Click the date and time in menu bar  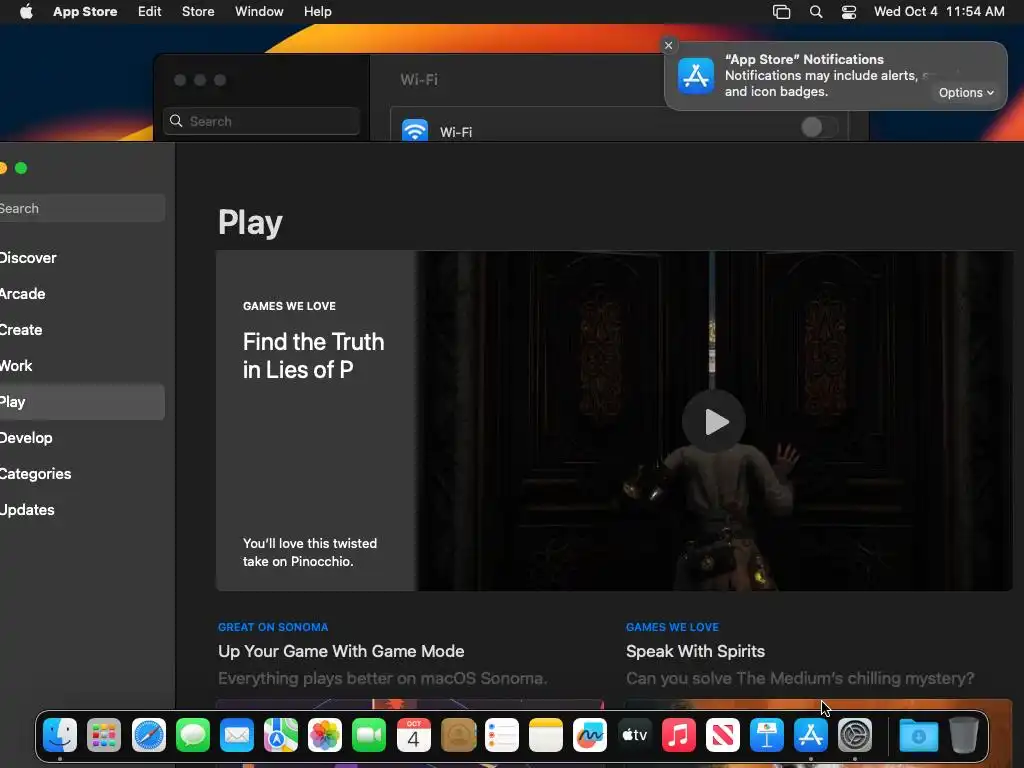[939, 11]
